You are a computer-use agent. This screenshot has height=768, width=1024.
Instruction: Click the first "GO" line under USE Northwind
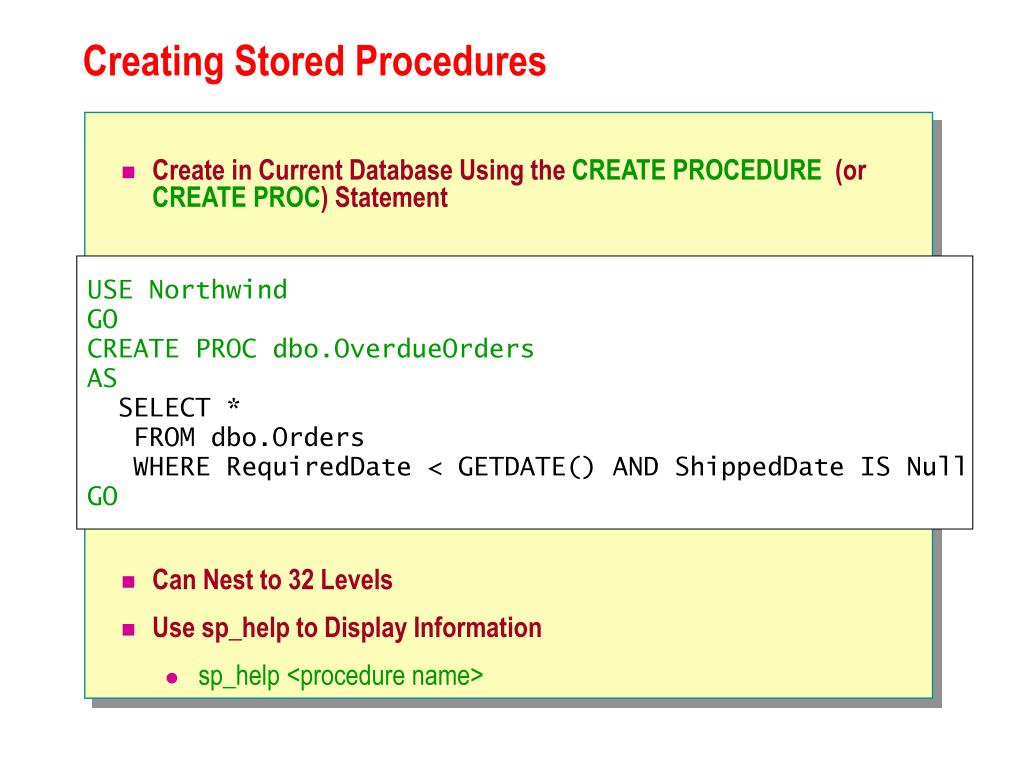click(102, 319)
